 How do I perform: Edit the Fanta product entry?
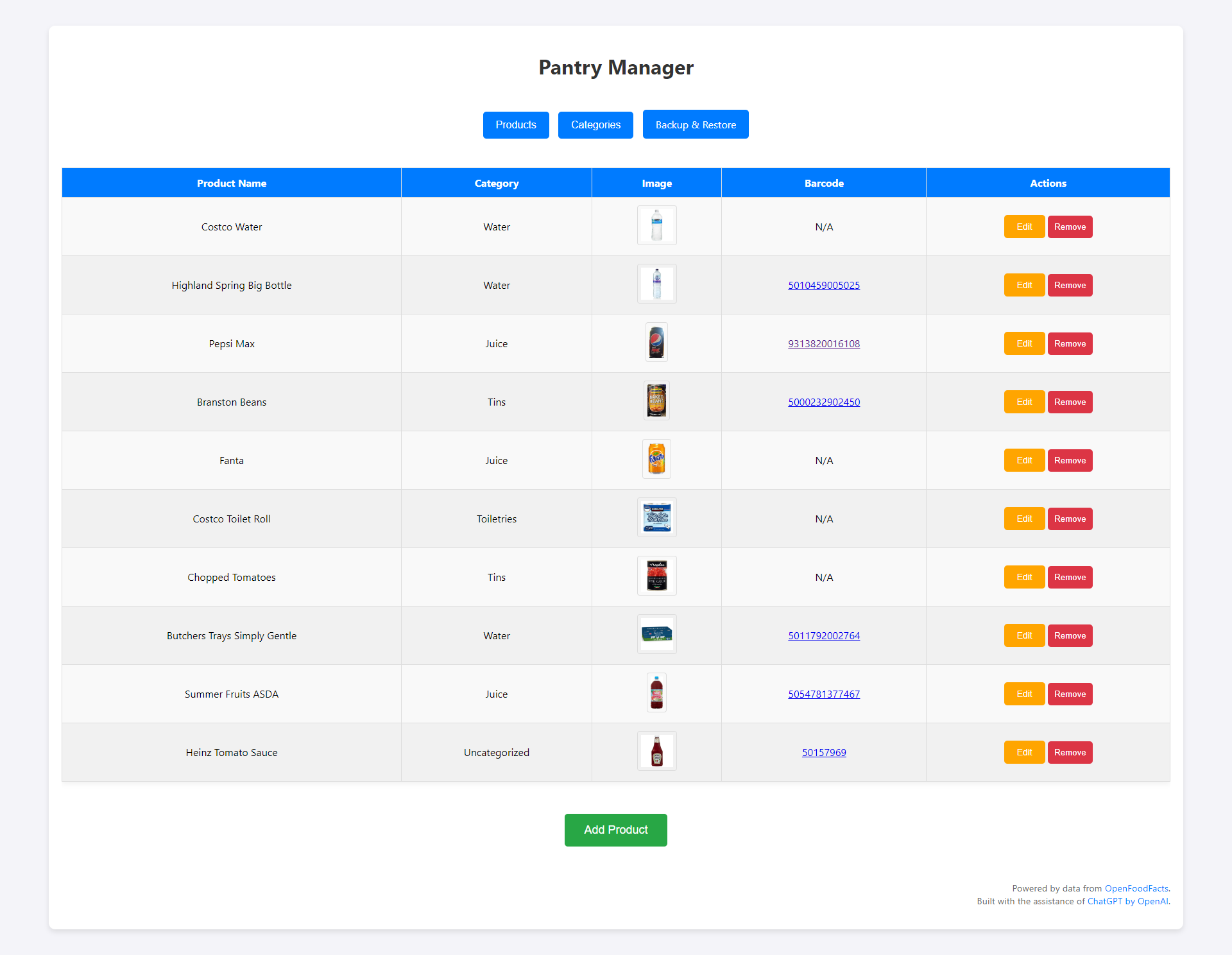click(x=1024, y=460)
